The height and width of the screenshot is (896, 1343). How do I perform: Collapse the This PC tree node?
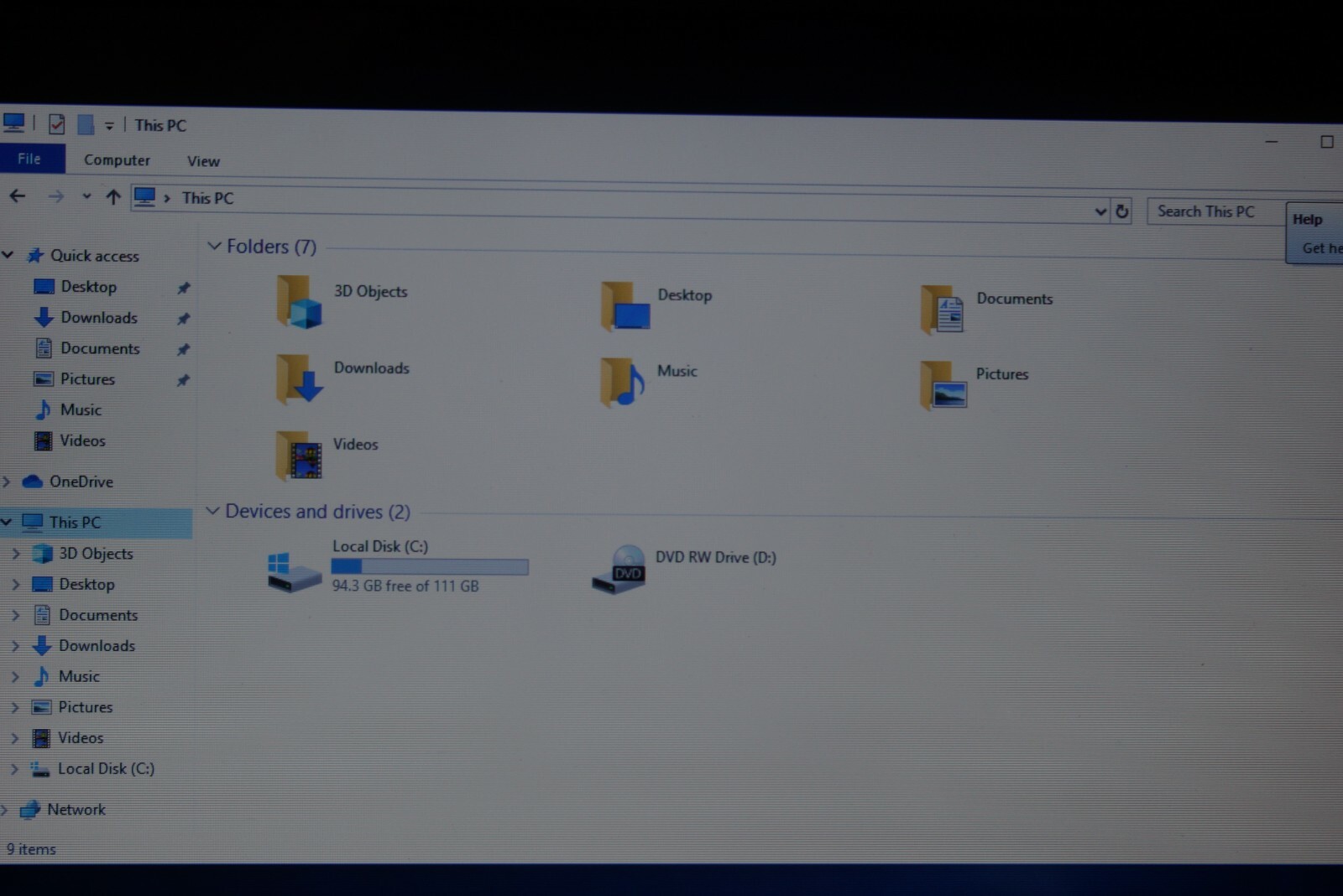(x=7, y=522)
